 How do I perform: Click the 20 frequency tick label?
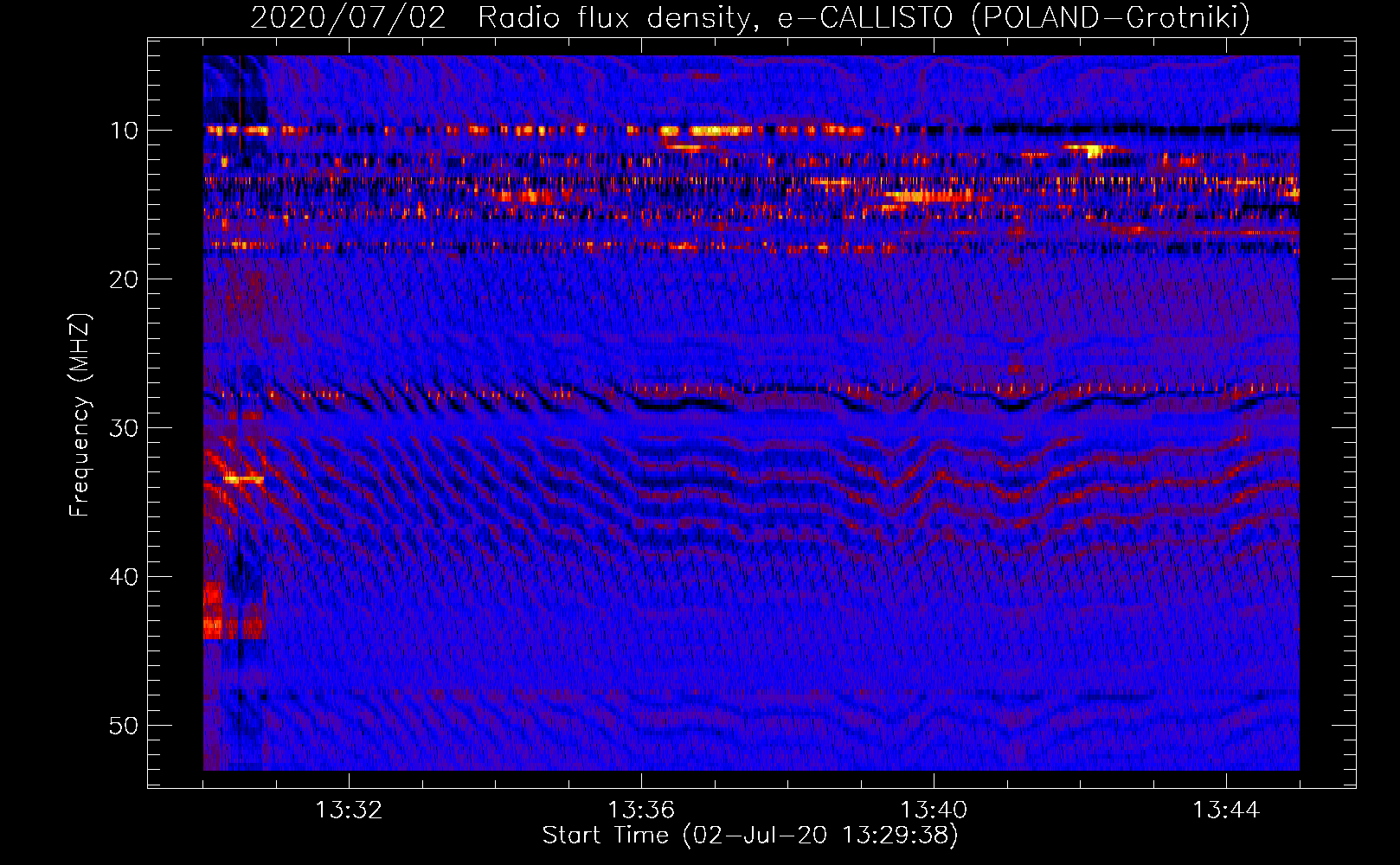pos(125,279)
